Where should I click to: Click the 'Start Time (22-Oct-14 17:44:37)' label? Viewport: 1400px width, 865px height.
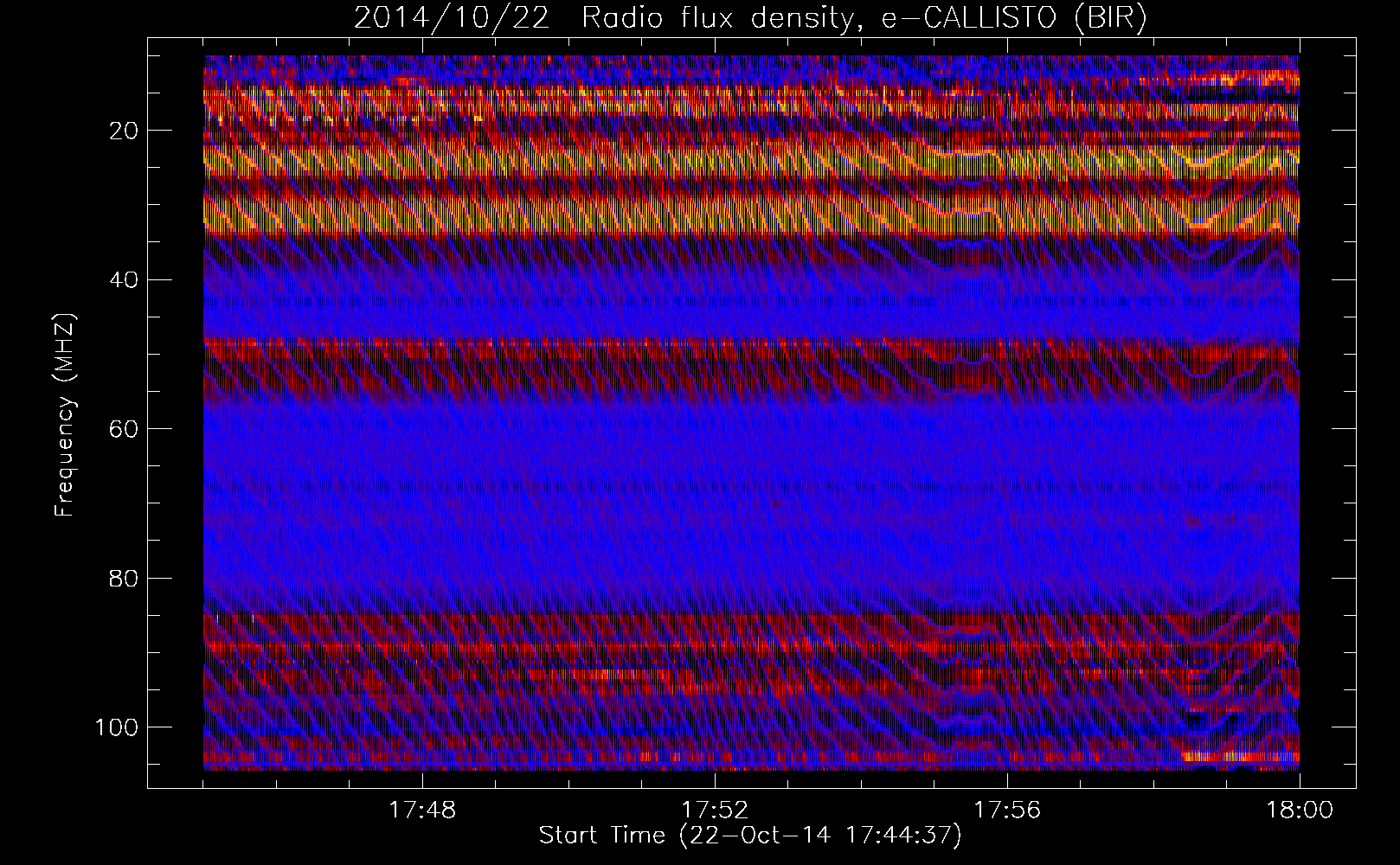(750, 836)
